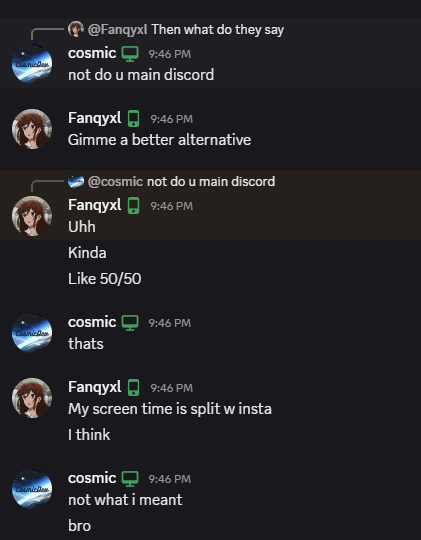Click the desktop status icon next to first cosmic username

130,54
